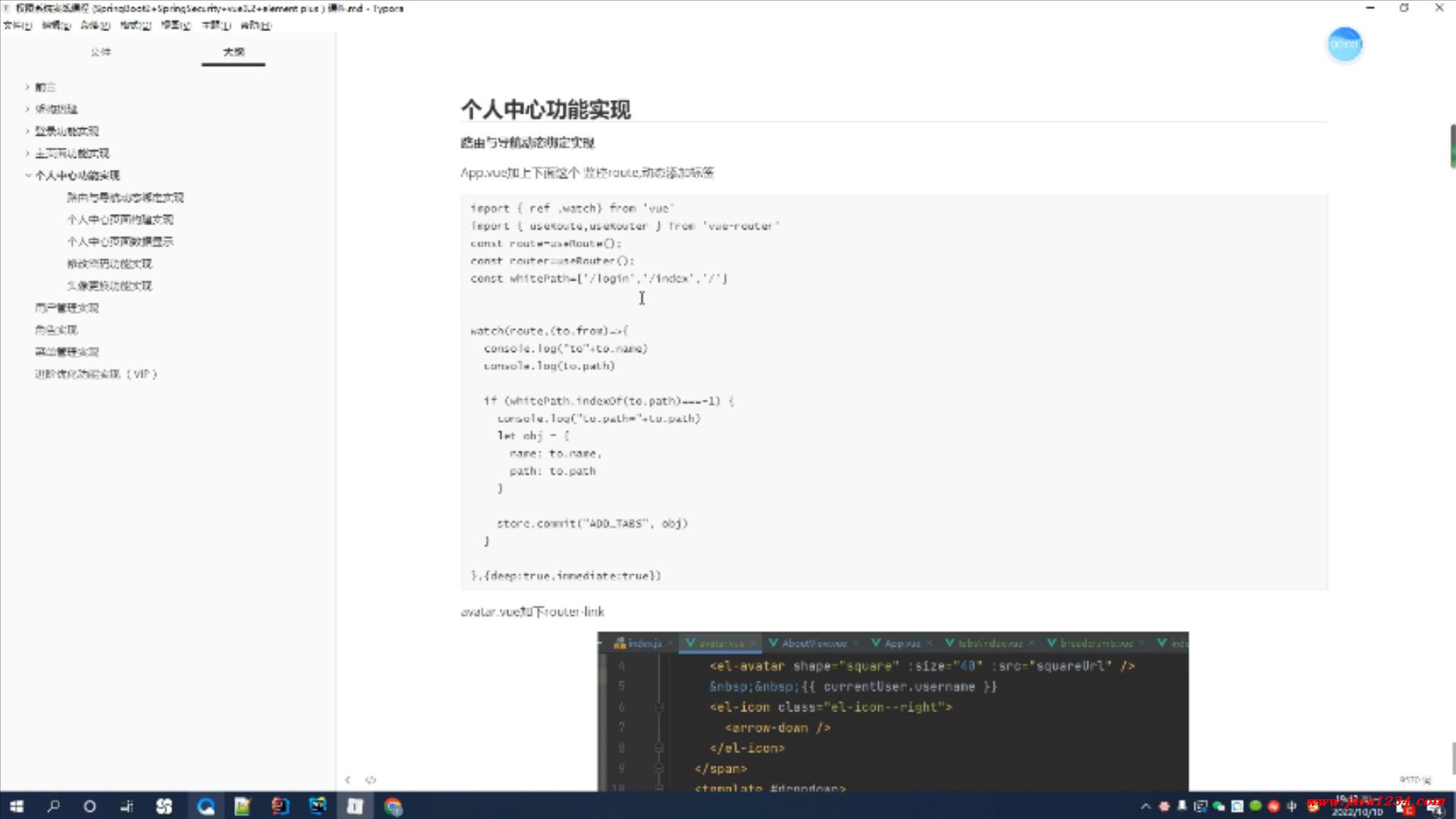Click the code line {deep:true,immediate:true})
1456x819 pixels.
click(566, 576)
